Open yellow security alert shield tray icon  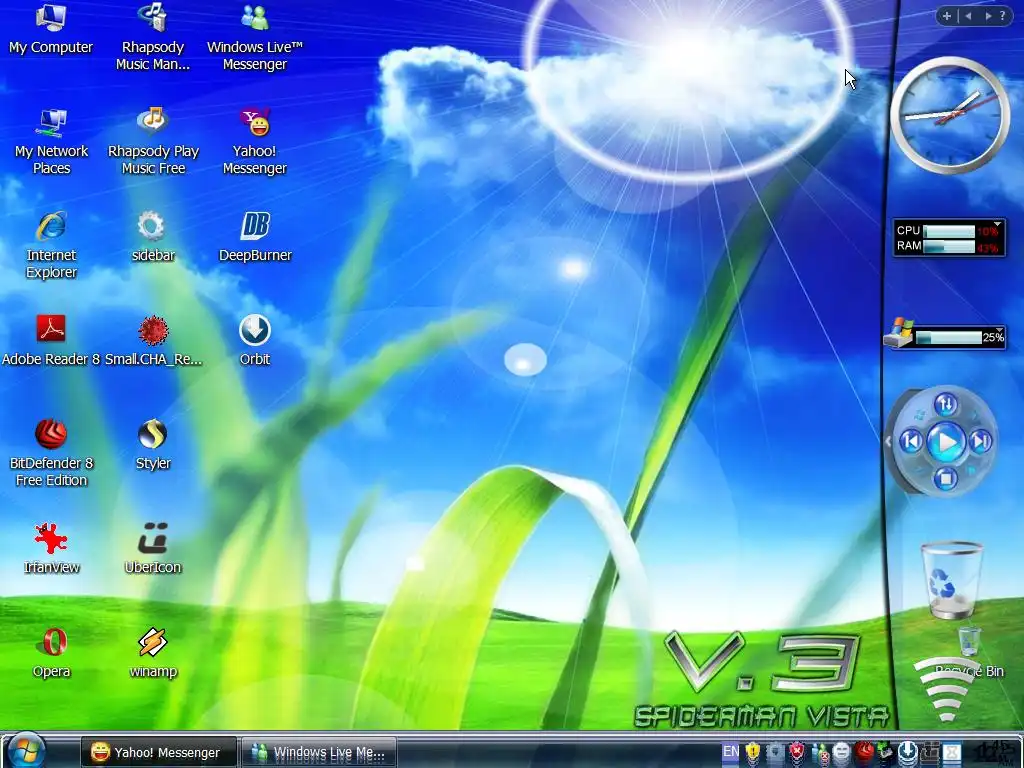tap(753, 752)
